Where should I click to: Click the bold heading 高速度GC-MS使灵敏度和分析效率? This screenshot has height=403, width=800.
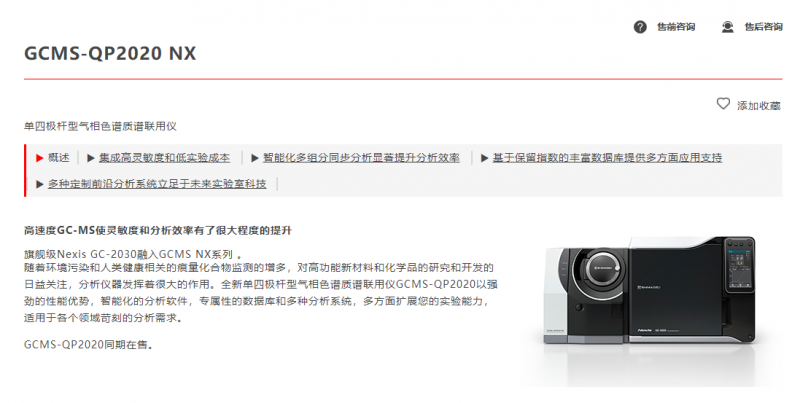click(158, 231)
